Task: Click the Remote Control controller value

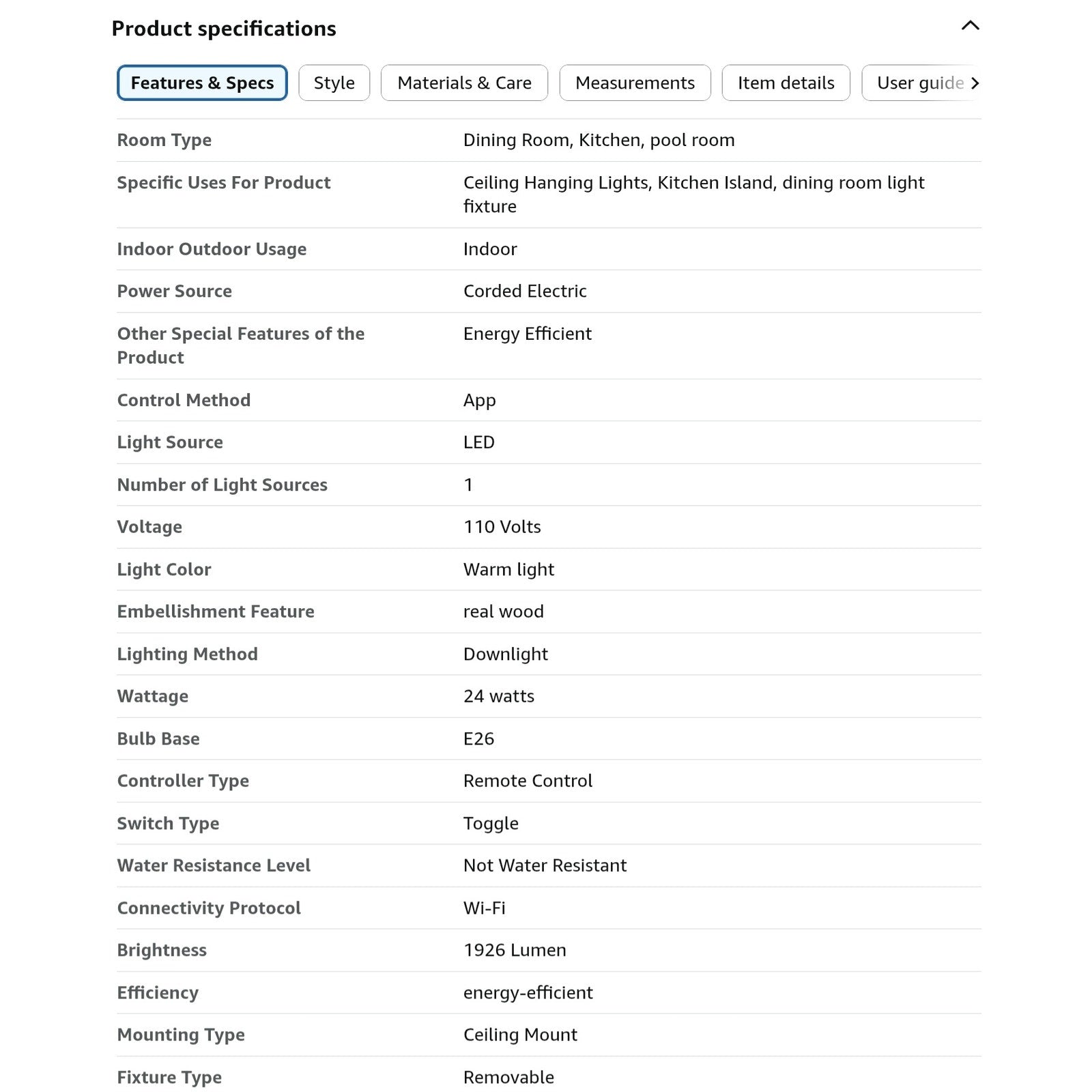Action: pos(528,781)
